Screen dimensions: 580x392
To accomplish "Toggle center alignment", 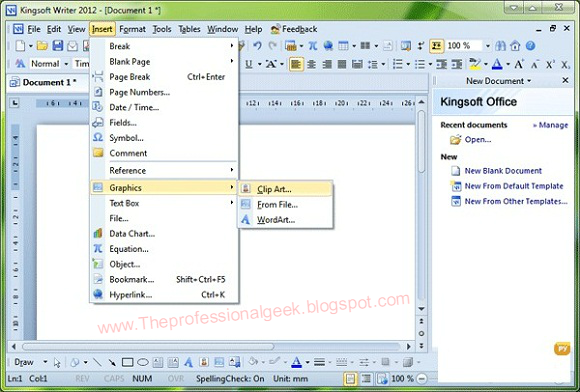I will 311,64.
